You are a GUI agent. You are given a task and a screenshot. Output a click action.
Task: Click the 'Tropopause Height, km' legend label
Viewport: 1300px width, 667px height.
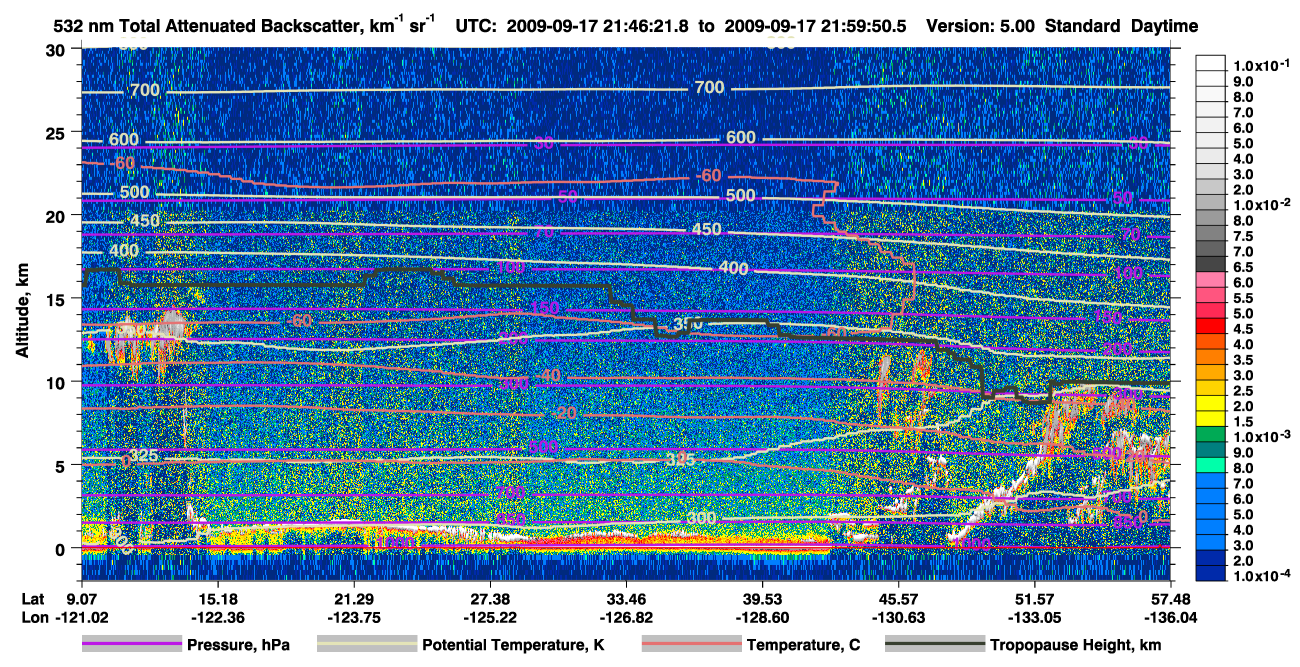[1076, 646]
